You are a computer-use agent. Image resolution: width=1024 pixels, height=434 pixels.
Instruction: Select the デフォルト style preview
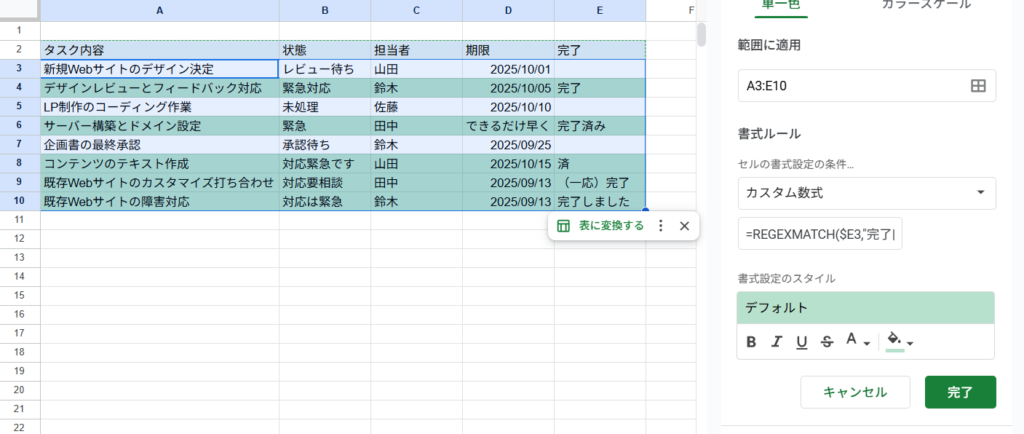(866, 308)
